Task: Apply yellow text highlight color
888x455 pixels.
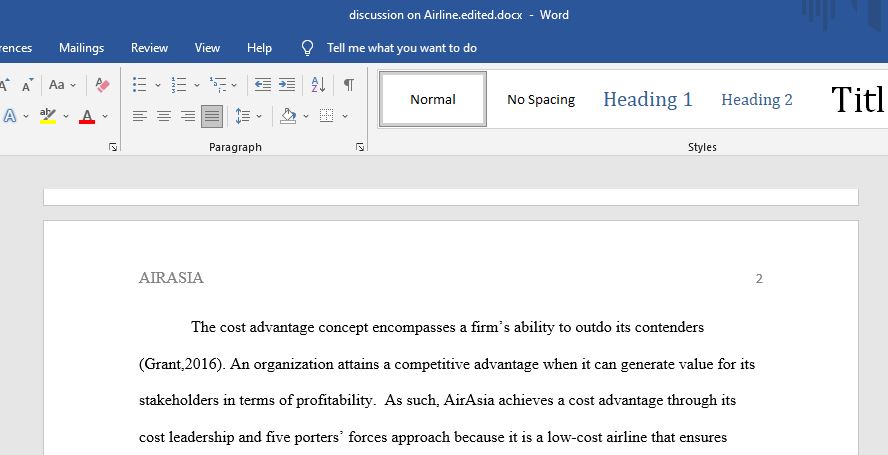Action: coord(48,116)
